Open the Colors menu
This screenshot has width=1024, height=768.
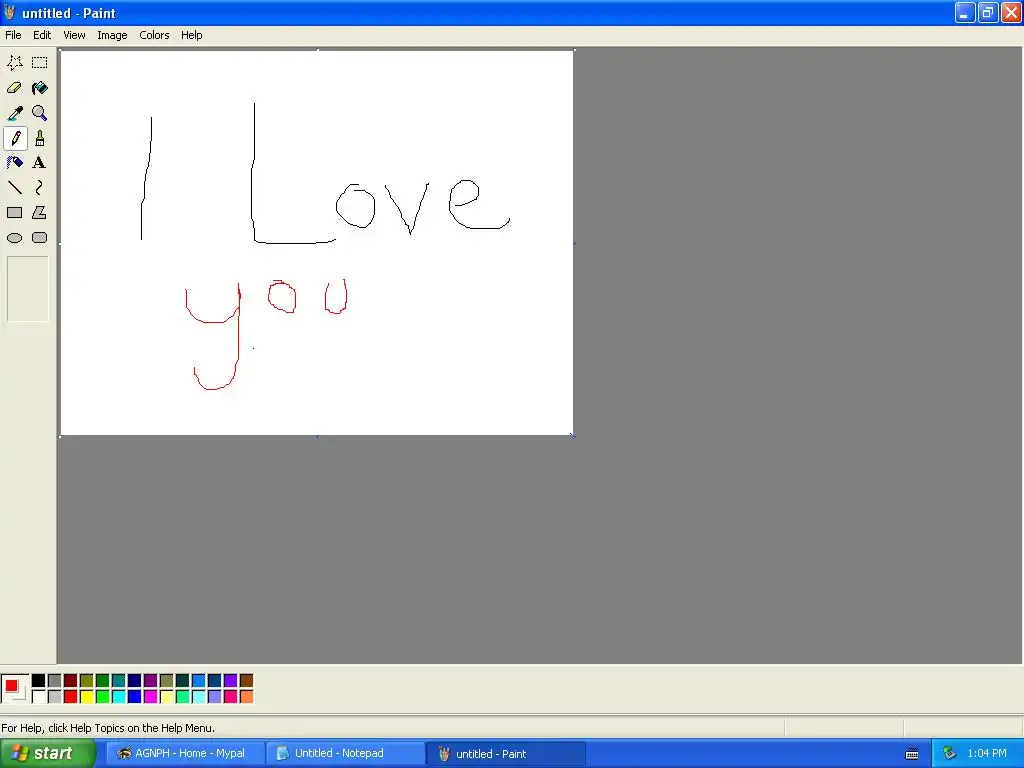[x=154, y=35]
